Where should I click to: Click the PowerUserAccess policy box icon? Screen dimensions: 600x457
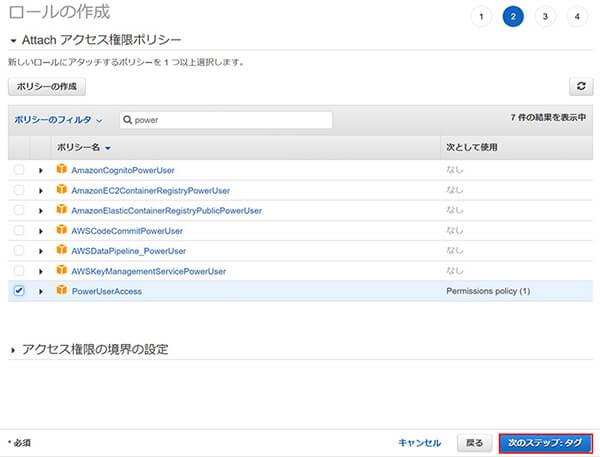point(62,290)
